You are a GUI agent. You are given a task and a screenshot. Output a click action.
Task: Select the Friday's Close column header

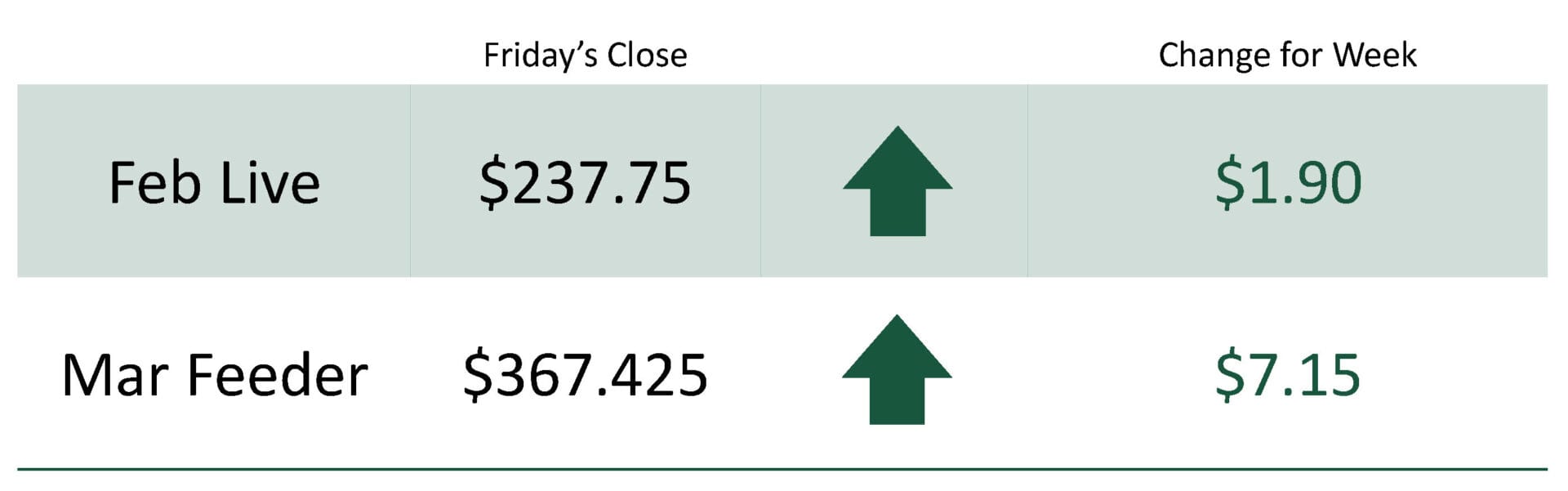point(585,56)
